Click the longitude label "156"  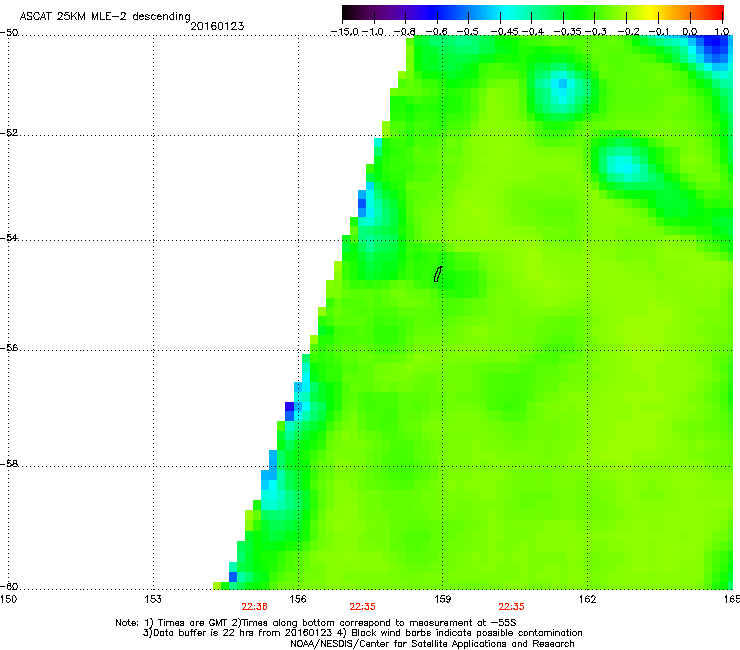(298, 599)
